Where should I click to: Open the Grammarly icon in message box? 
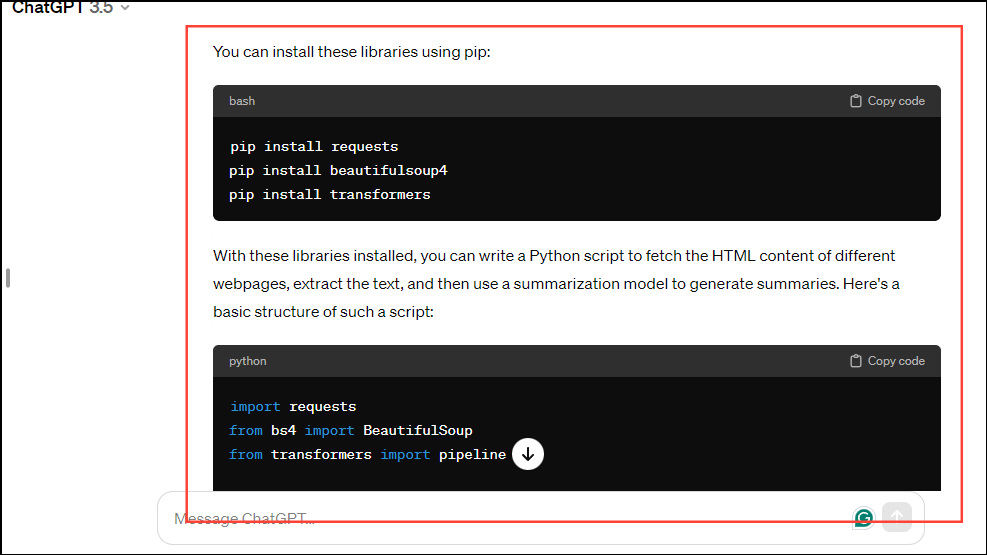tap(864, 518)
